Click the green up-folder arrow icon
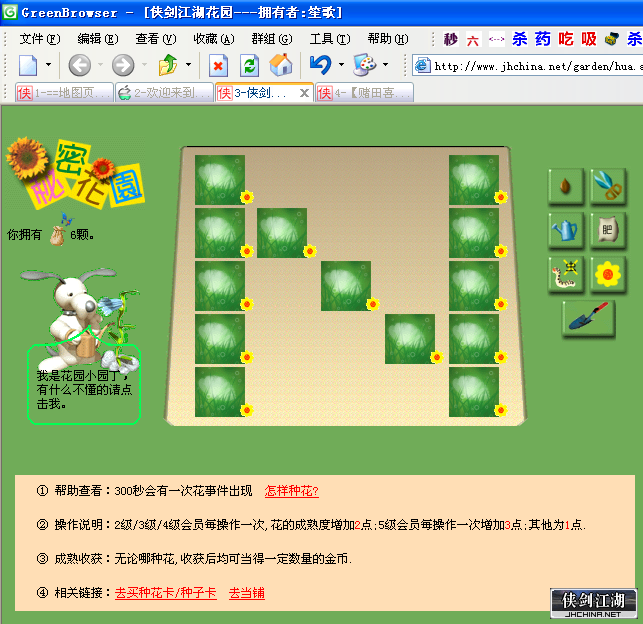The image size is (643, 624). pyautogui.click(x=168, y=65)
